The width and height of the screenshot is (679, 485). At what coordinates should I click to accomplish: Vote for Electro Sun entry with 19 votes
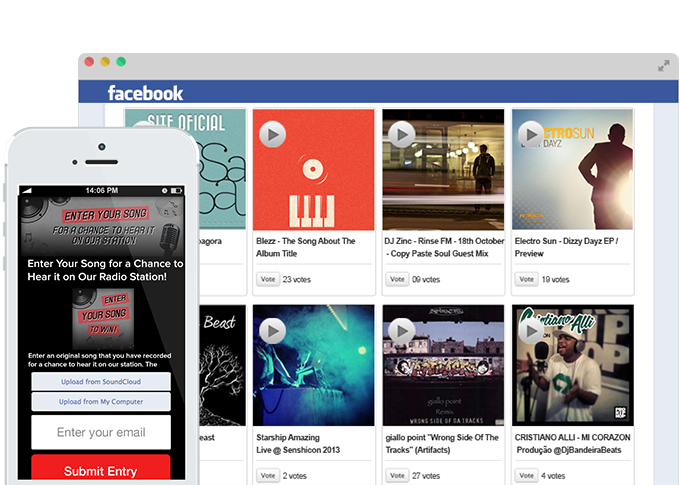(x=527, y=279)
